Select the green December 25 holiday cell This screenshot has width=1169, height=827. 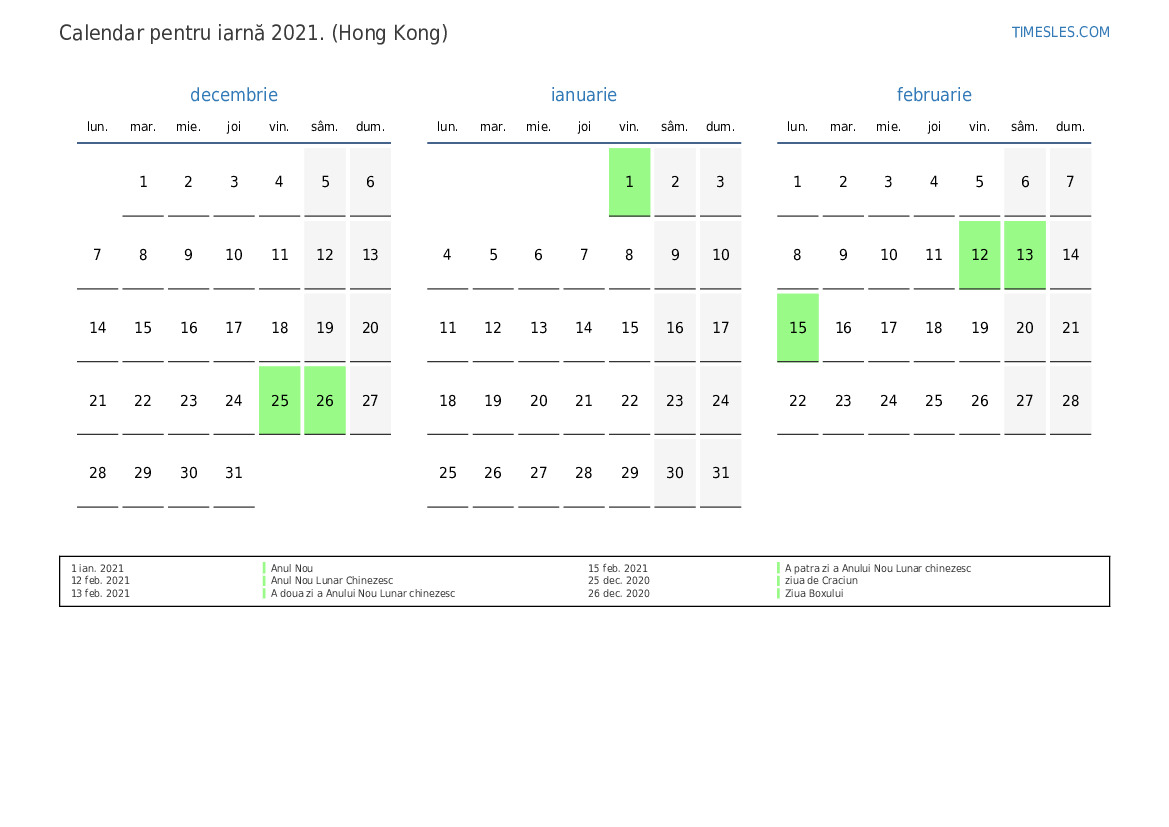(x=280, y=400)
